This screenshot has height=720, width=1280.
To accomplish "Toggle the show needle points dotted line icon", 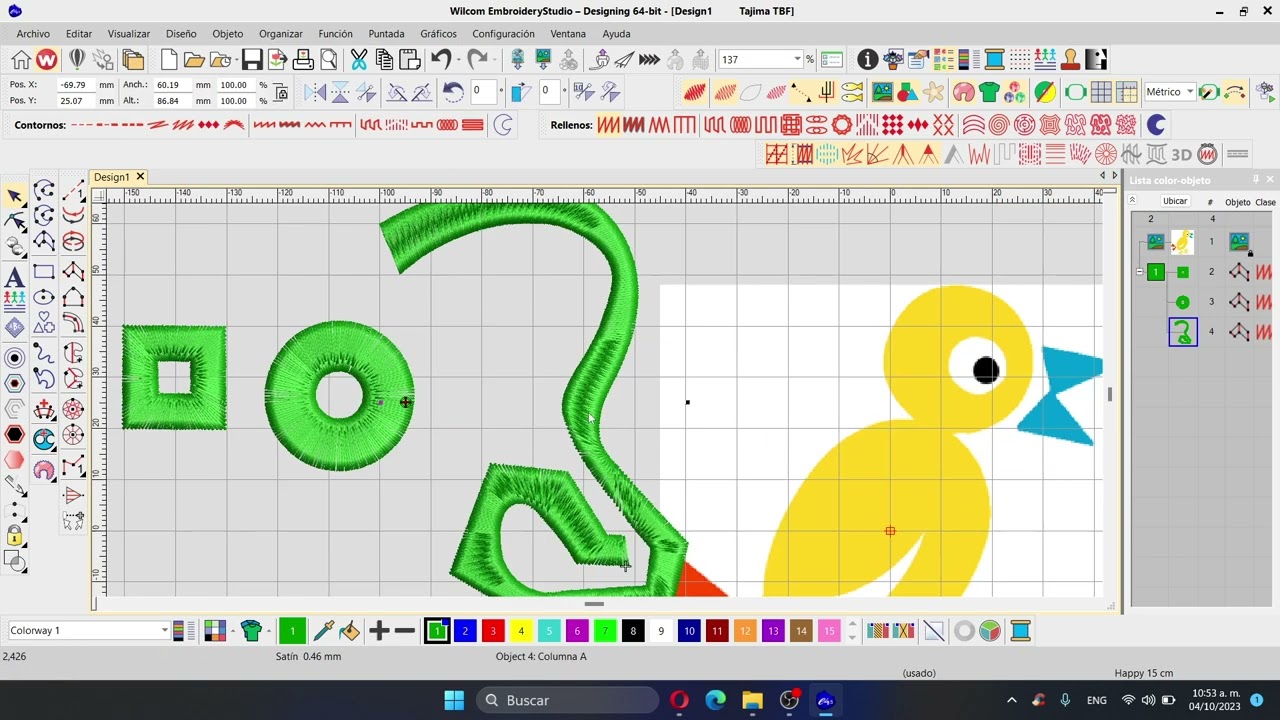I will pos(801,93).
